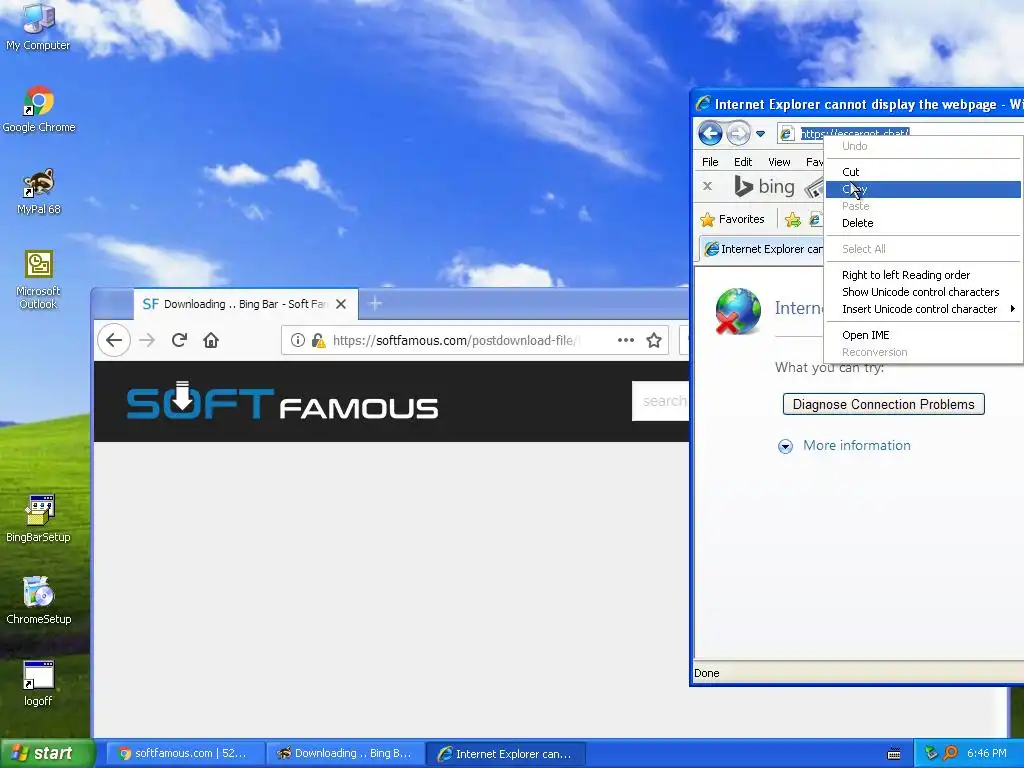Expand More information on the error page
This screenshot has height=768, width=1024.
(785, 446)
